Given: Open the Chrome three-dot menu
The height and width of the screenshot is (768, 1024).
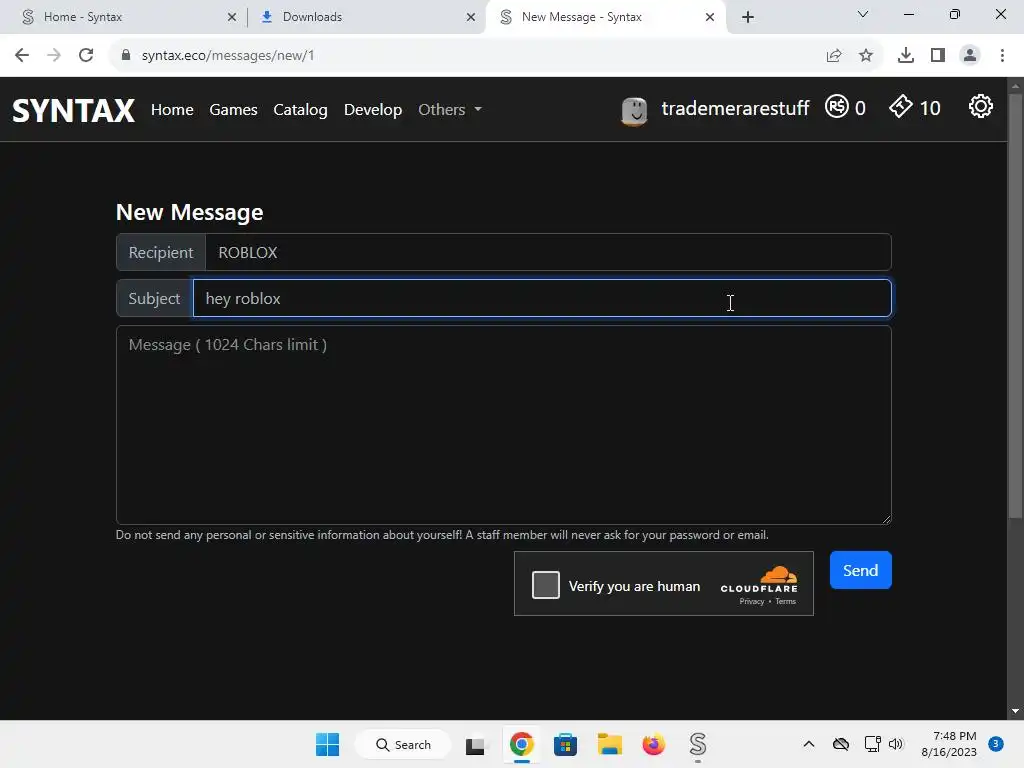Looking at the screenshot, I should [x=1002, y=56].
